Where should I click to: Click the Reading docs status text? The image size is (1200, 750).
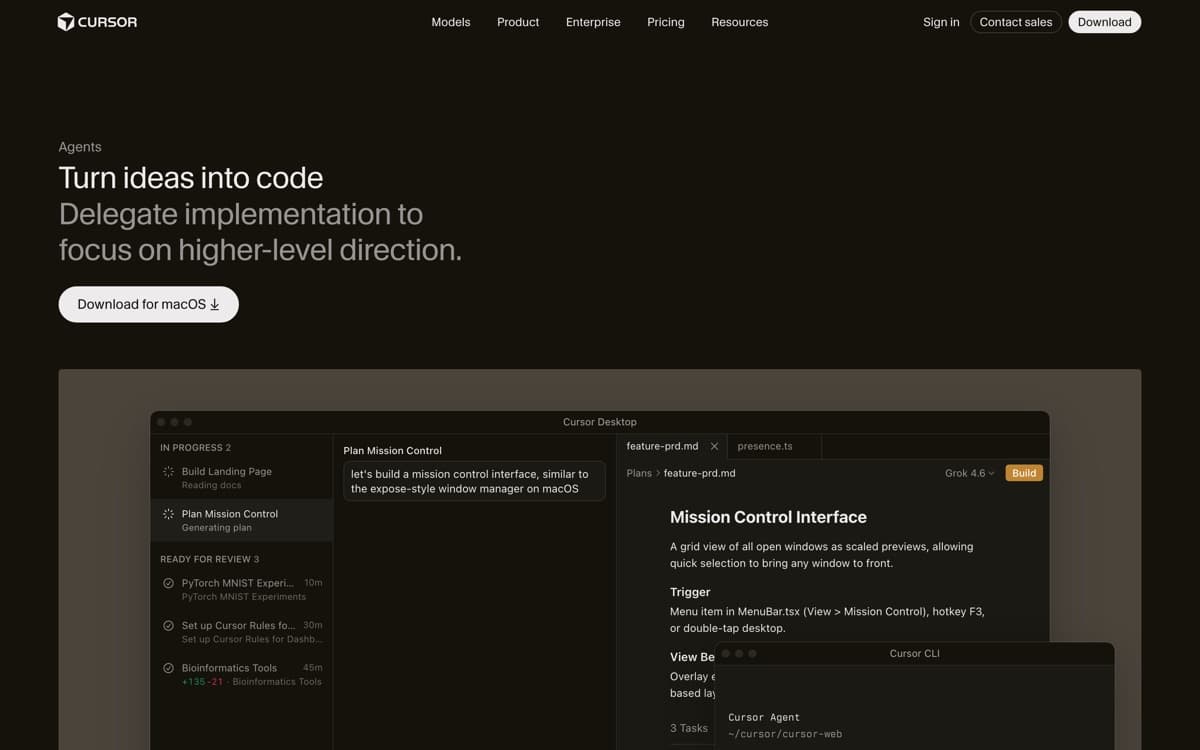(x=211, y=485)
